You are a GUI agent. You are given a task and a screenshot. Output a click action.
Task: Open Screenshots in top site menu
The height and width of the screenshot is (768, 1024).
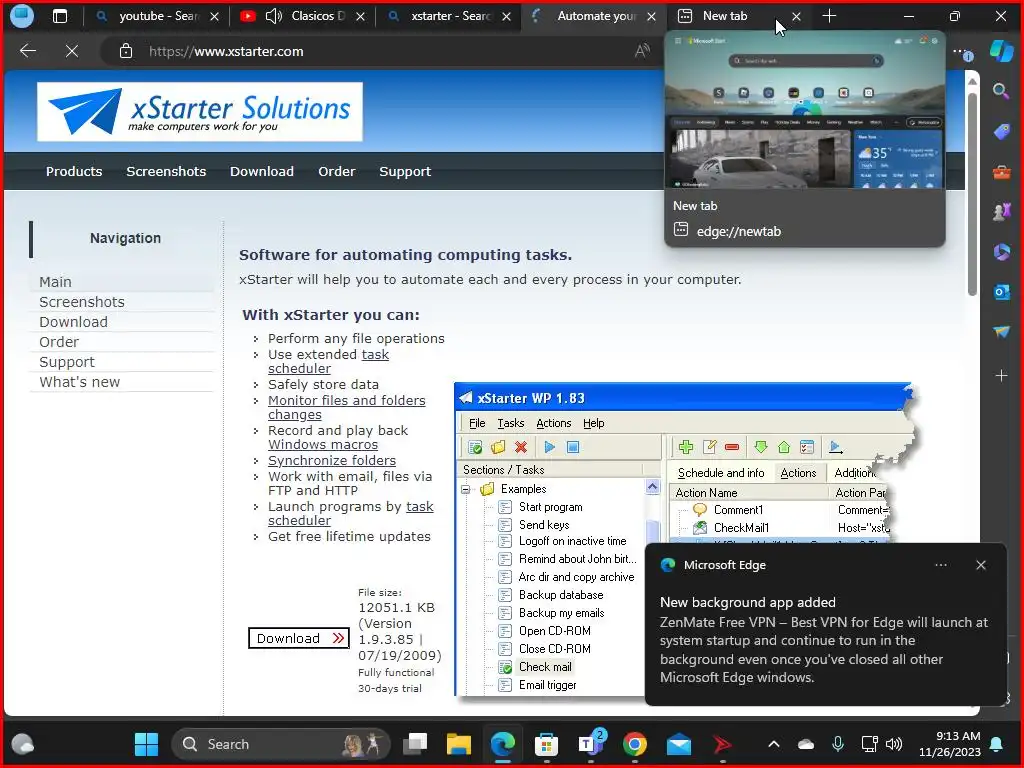(x=166, y=171)
